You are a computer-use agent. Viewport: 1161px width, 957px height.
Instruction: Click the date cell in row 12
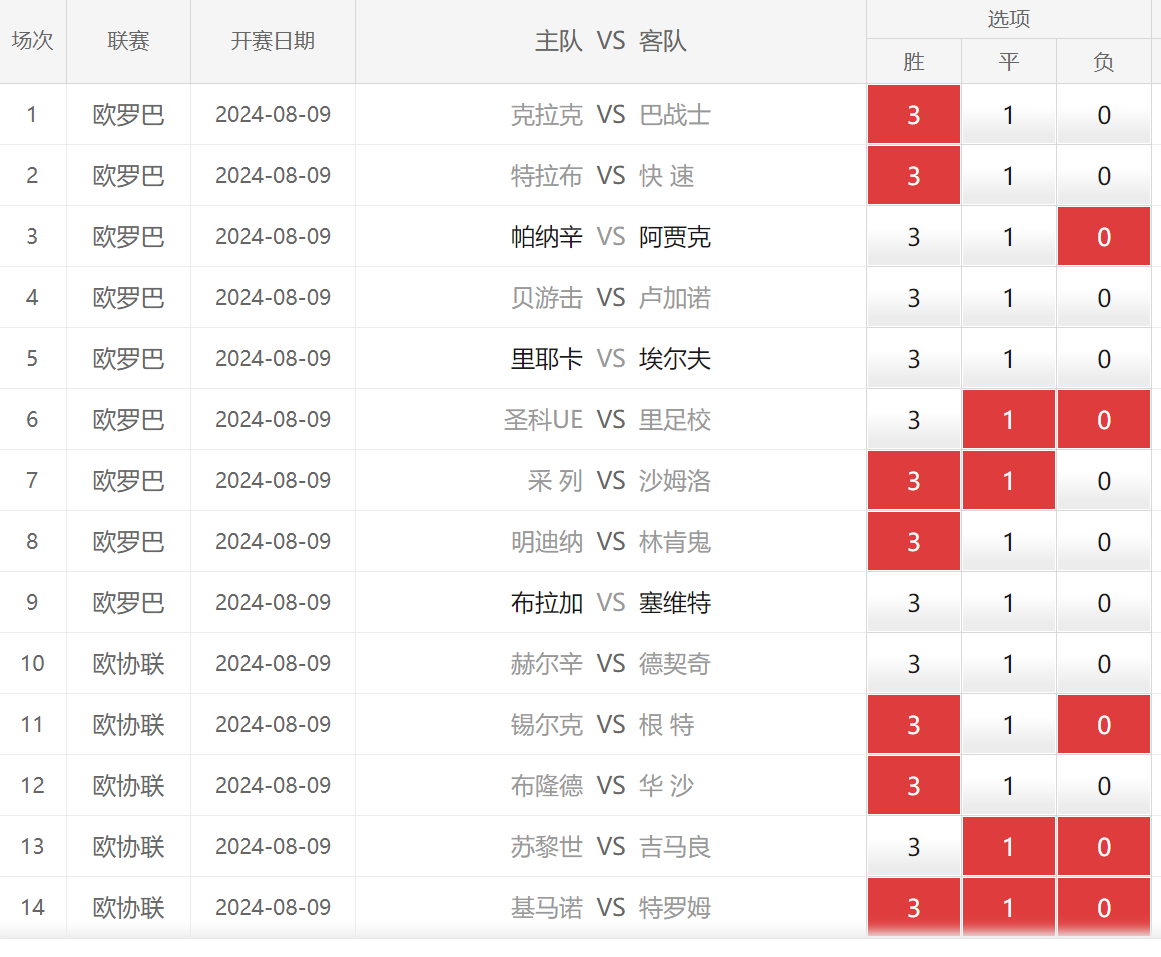pos(272,785)
